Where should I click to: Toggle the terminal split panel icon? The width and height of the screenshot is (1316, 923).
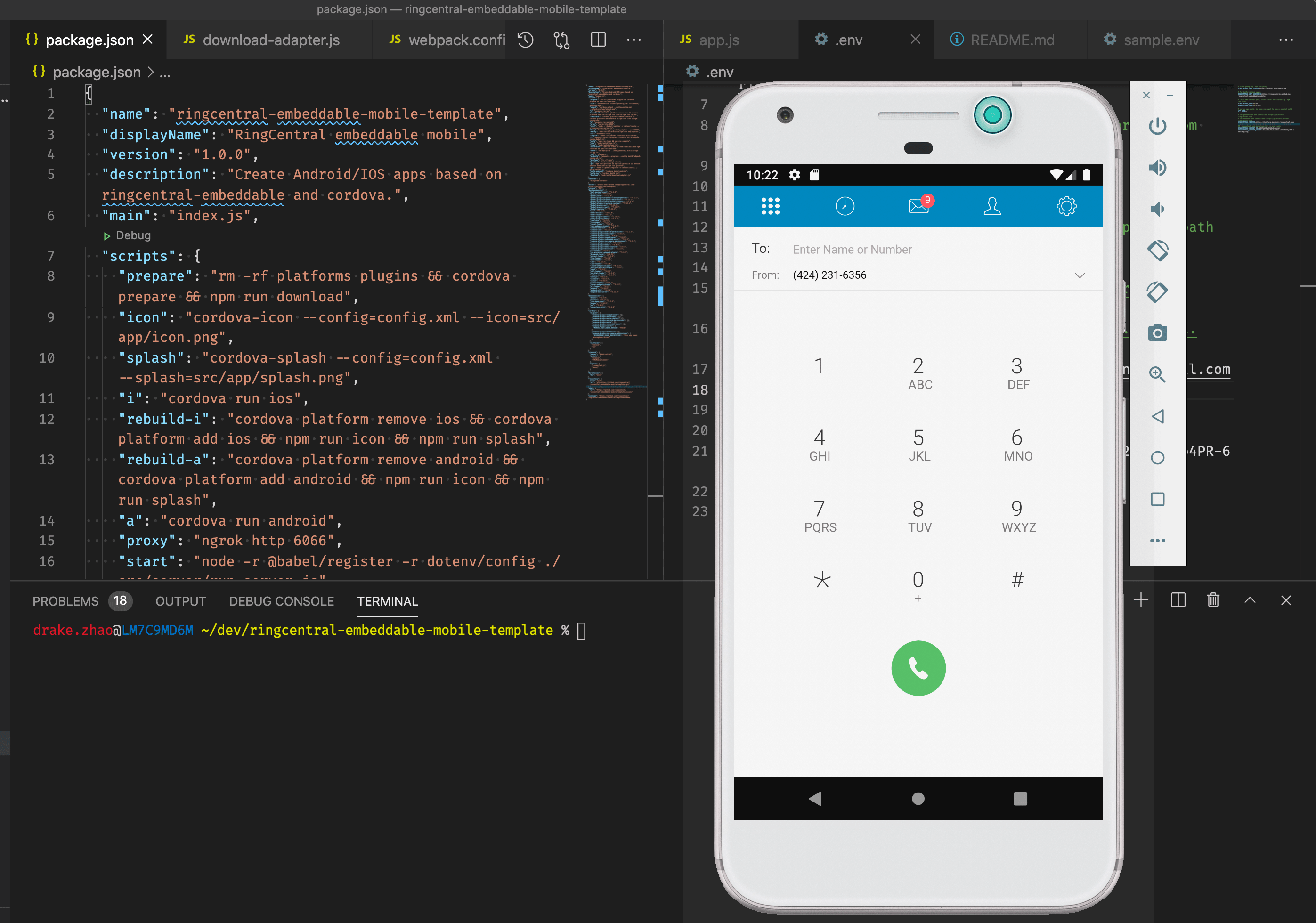tap(1178, 600)
